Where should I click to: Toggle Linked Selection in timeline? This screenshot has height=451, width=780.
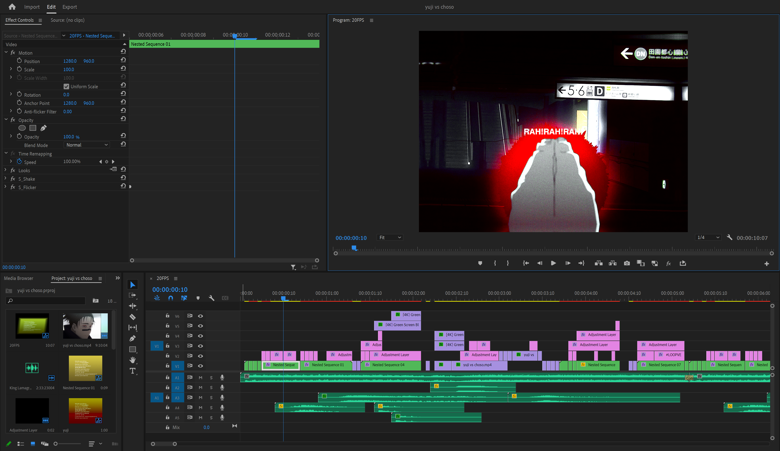pyautogui.click(x=184, y=298)
